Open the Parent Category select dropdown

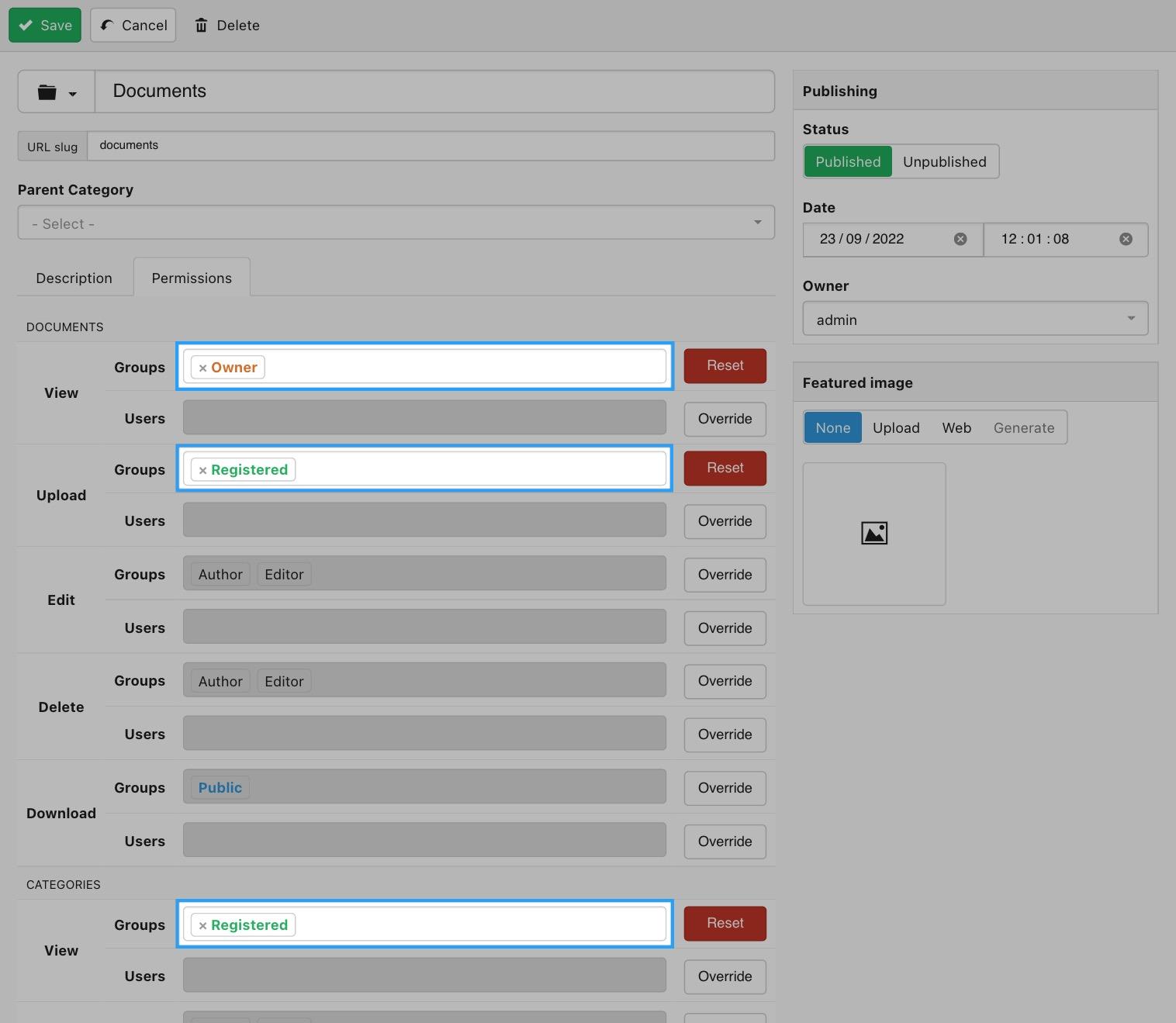pos(396,223)
